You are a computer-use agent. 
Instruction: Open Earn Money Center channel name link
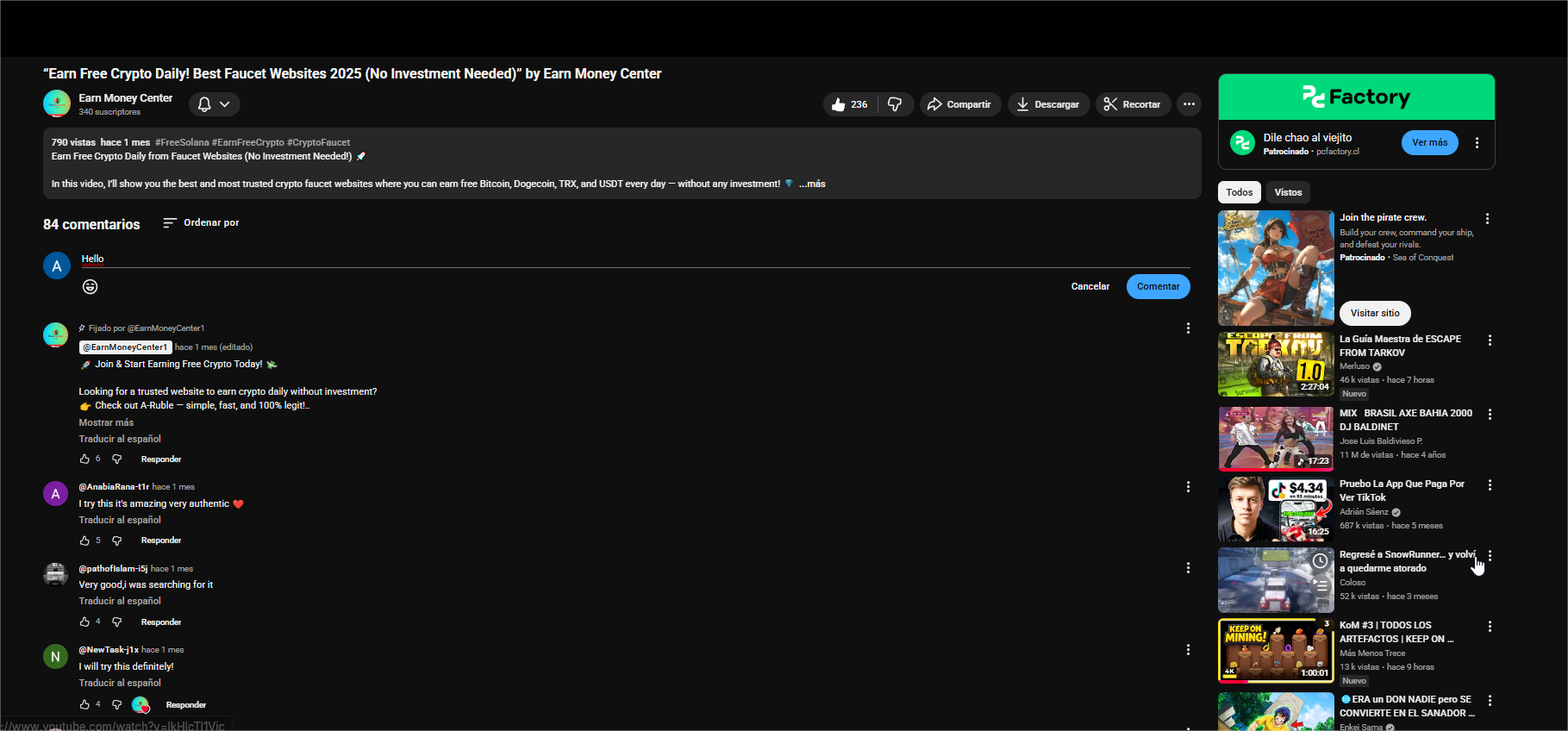pos(126,98)
